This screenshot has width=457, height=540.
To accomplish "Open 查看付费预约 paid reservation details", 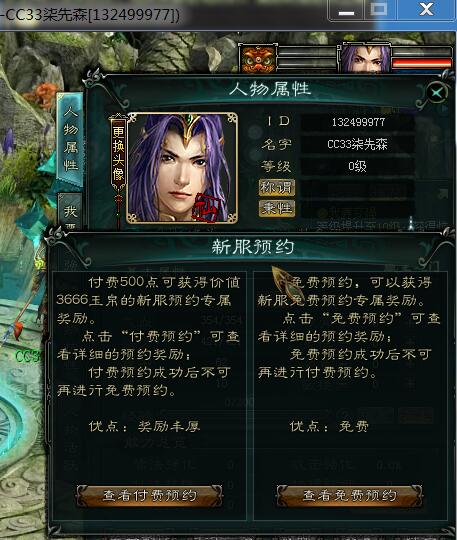I will tap(149, 496).
